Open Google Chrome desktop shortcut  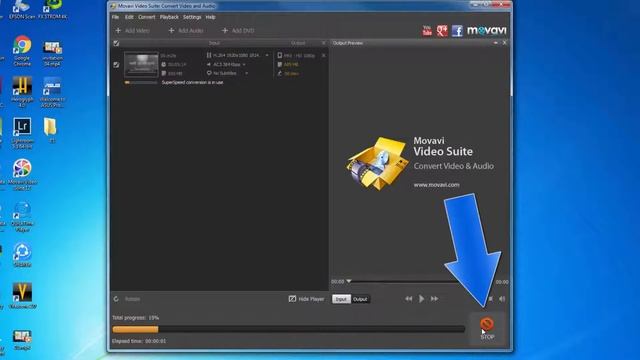tap(22, 51)
